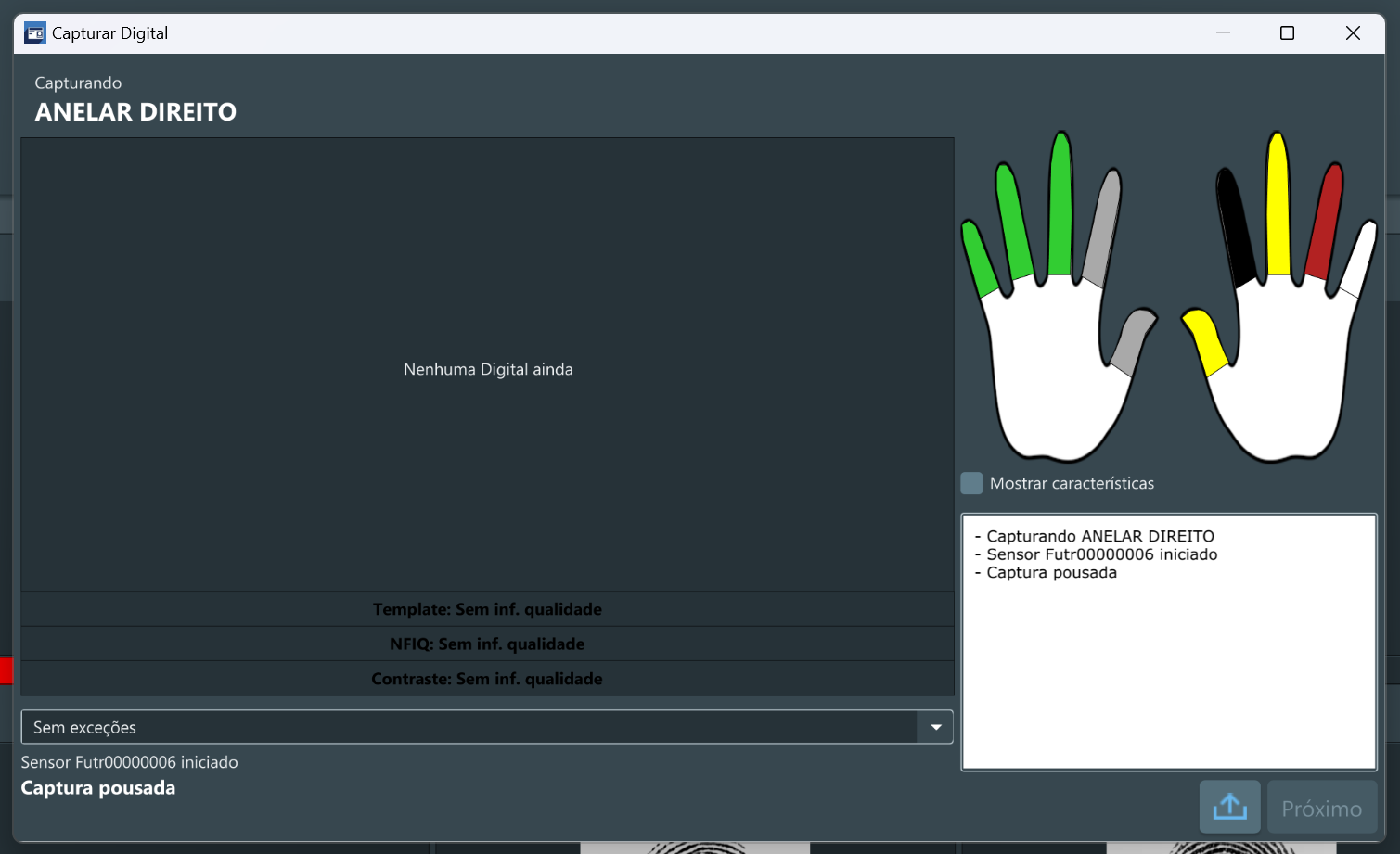The image size is (1400, 854).
Task: Click the ANELAR DIREITO heading
Action: pyautogui.click(x=135, y=112)
